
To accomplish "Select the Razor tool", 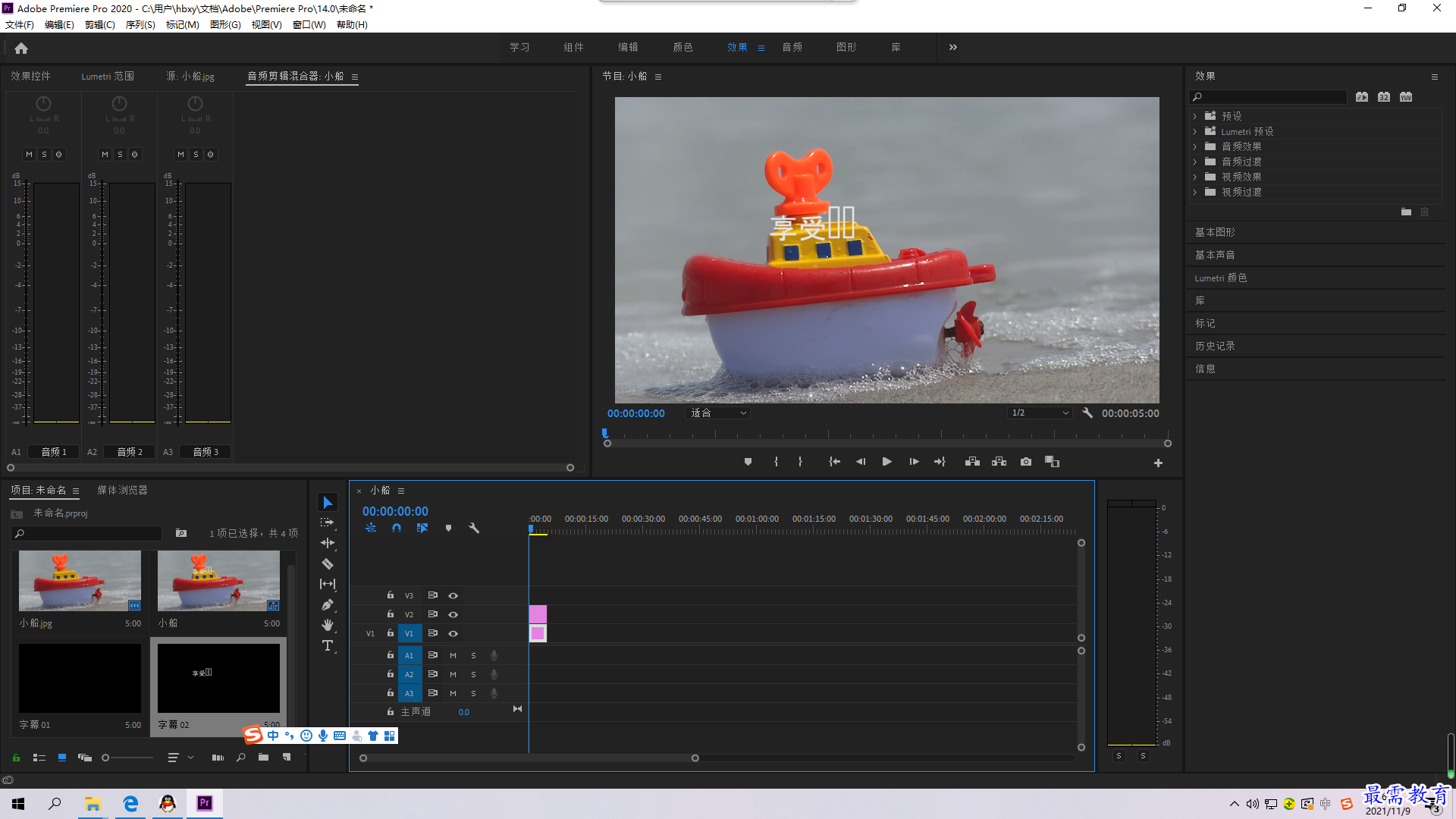I will (x=328, y=563).
